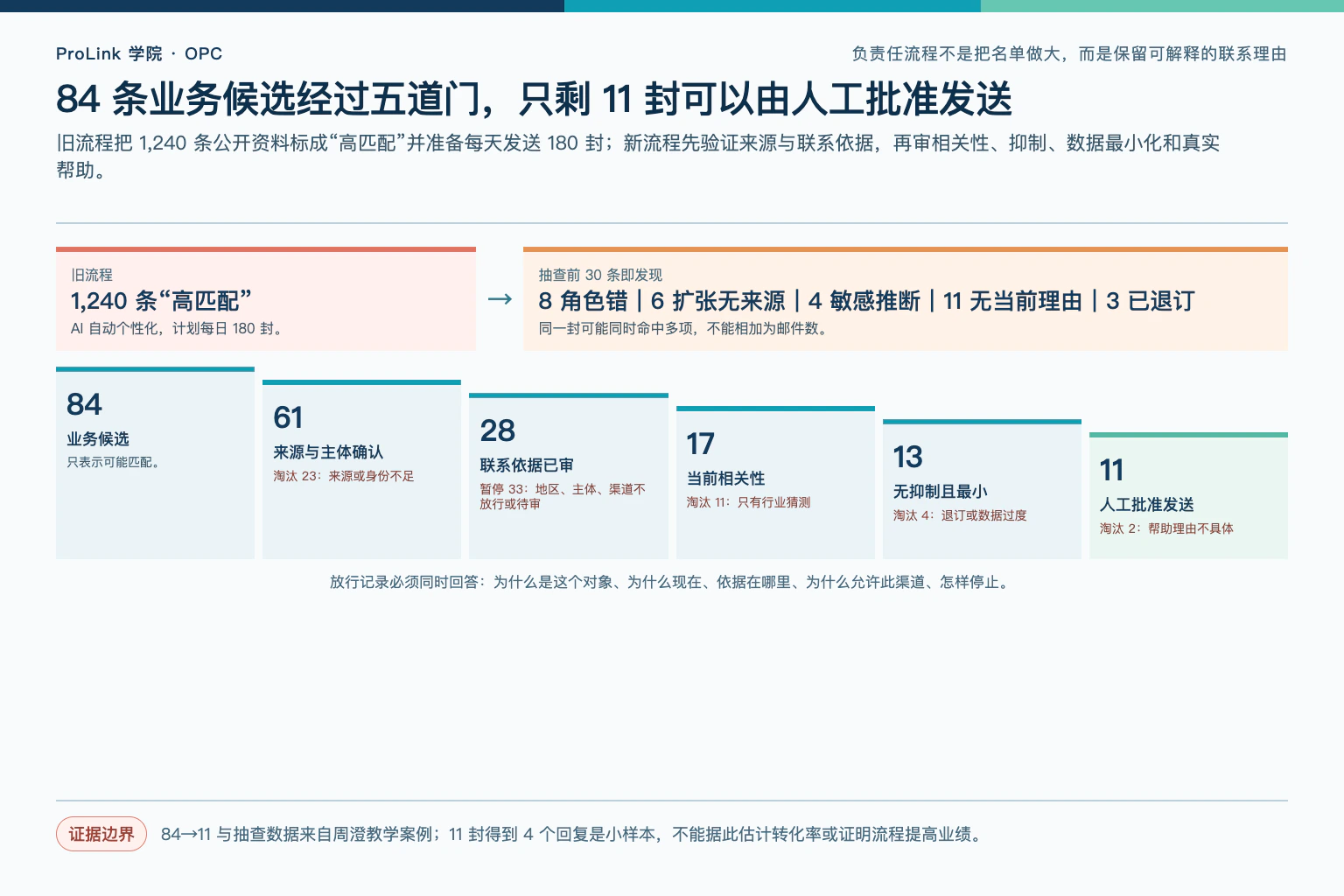Select the headline starting with 84 条业务候选
This screenshot has height=896, width=1344.
tap(534, 98)
